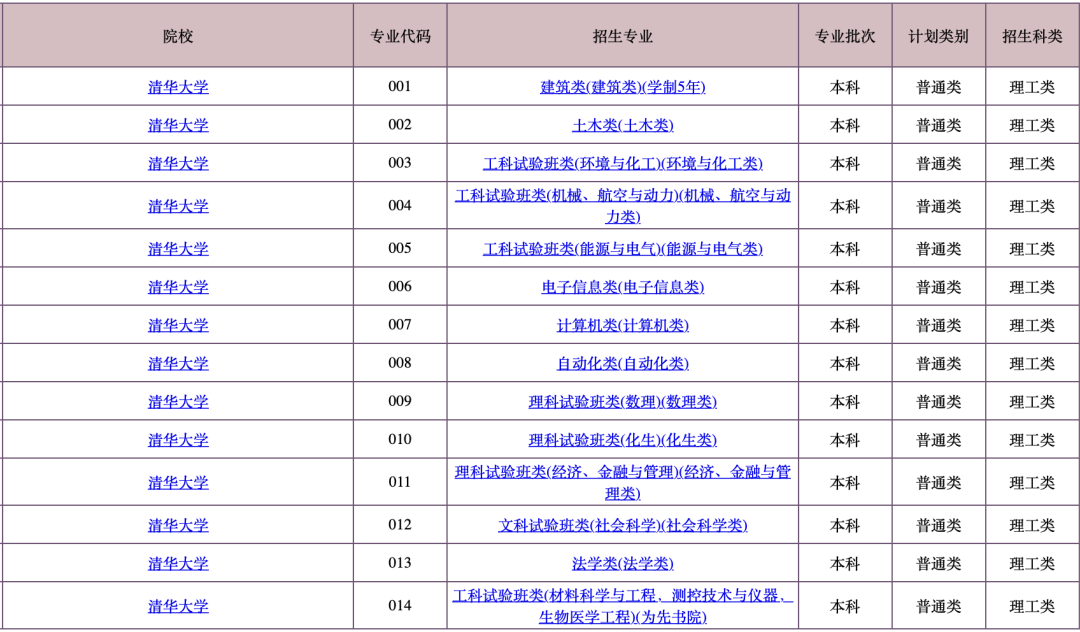Click the 招生科类 column header
The height and width of the screenshot is (632, 1080).
click(1032, 36)
